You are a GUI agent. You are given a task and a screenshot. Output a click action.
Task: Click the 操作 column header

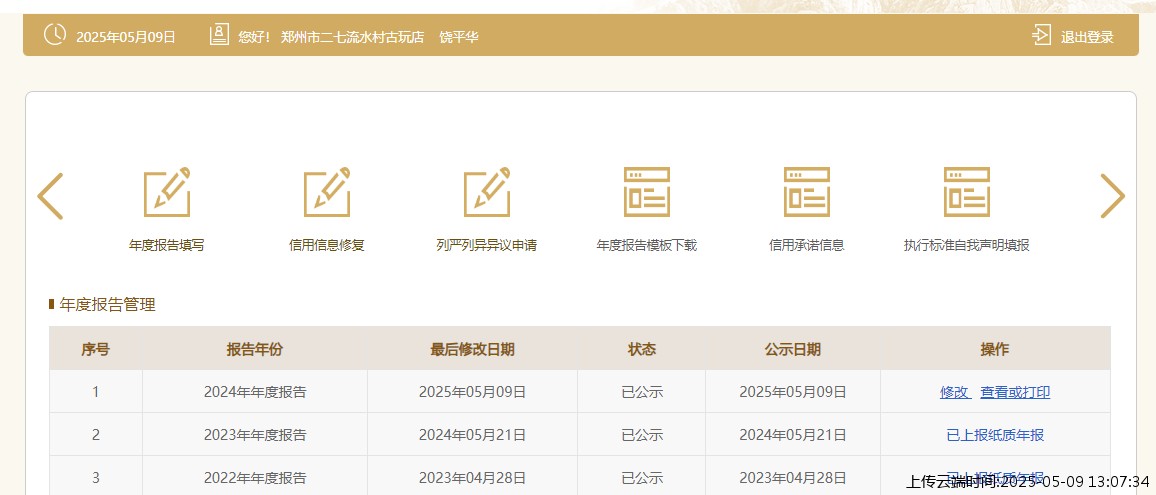click(x=995, y=350)
